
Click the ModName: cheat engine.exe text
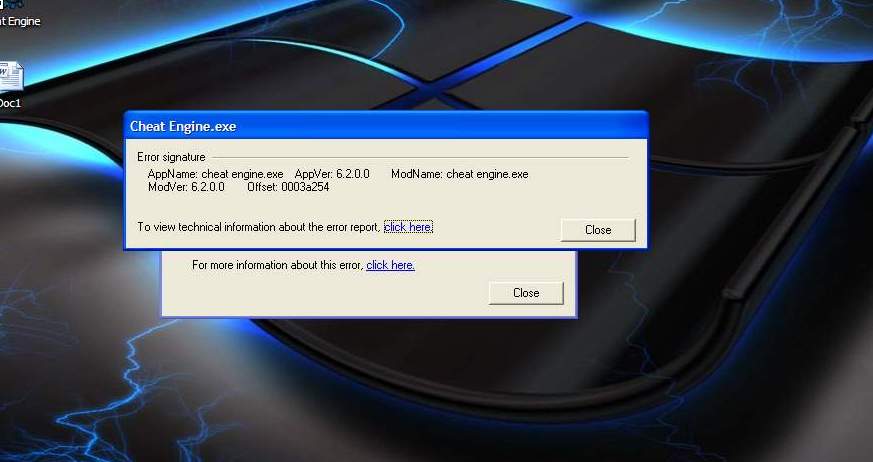459,174
